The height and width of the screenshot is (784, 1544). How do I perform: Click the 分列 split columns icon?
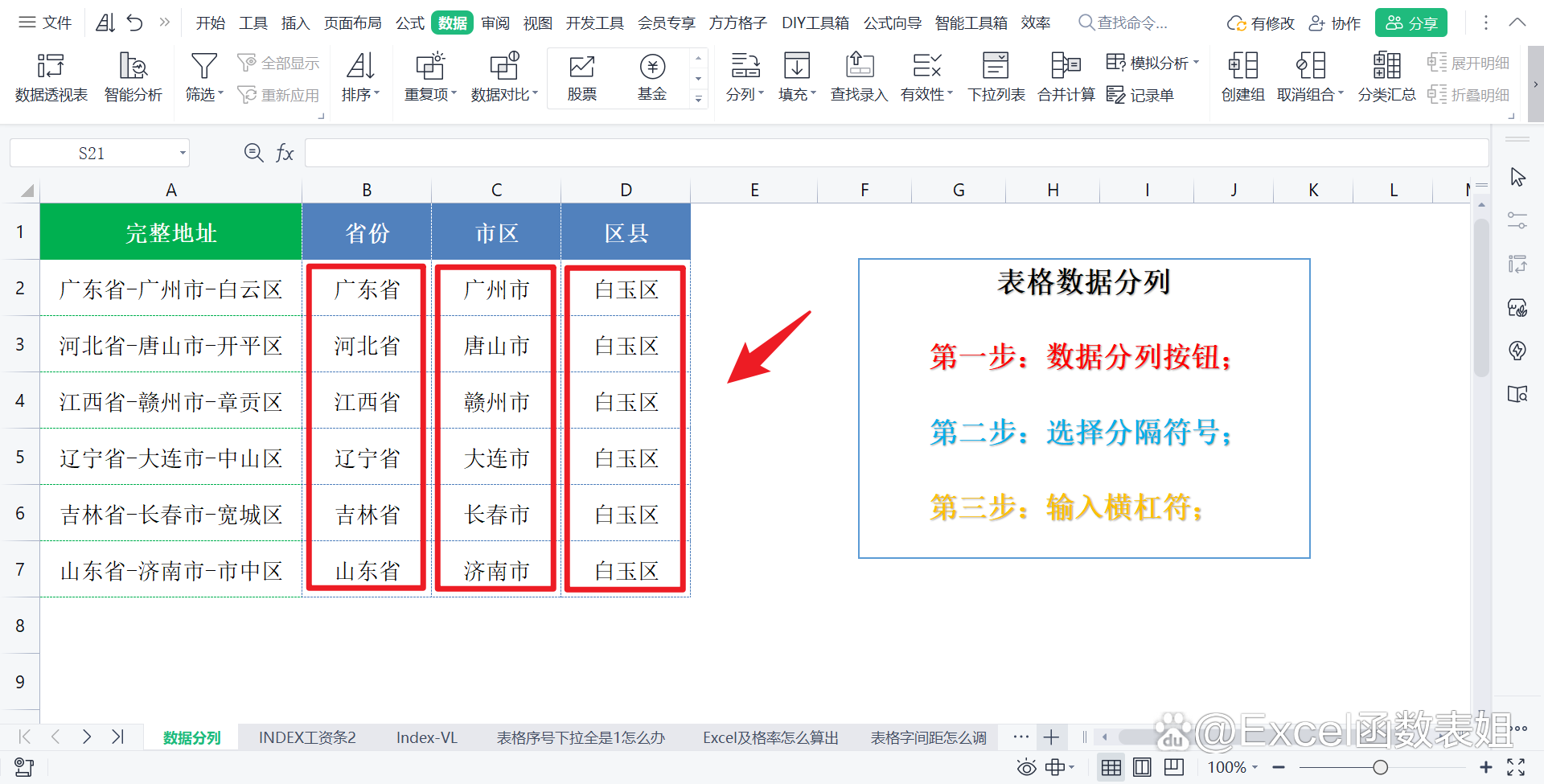(745, 66)
